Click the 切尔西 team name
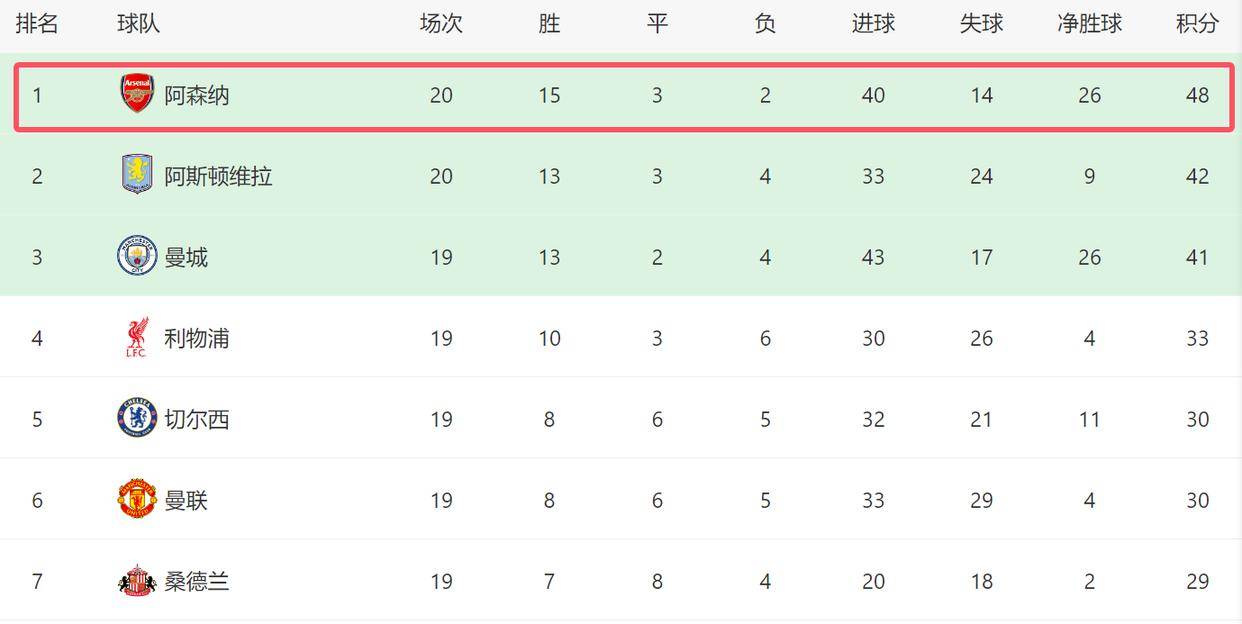Screen dimensions: 1242x624 coord(197,419)
